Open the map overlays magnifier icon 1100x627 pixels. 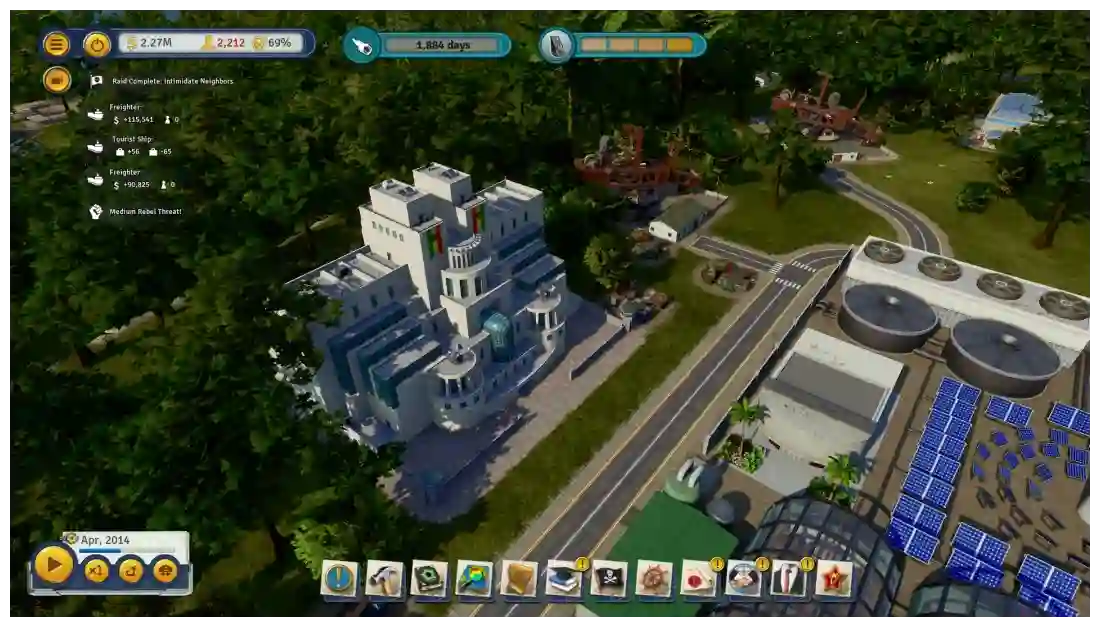(474, 579)
